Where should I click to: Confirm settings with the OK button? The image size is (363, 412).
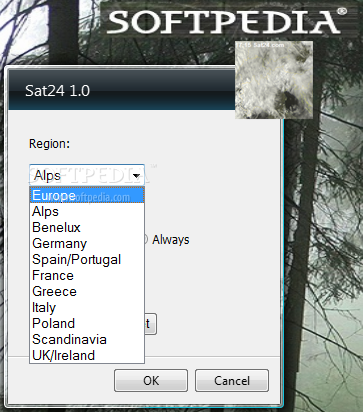[x=151, y=380]
